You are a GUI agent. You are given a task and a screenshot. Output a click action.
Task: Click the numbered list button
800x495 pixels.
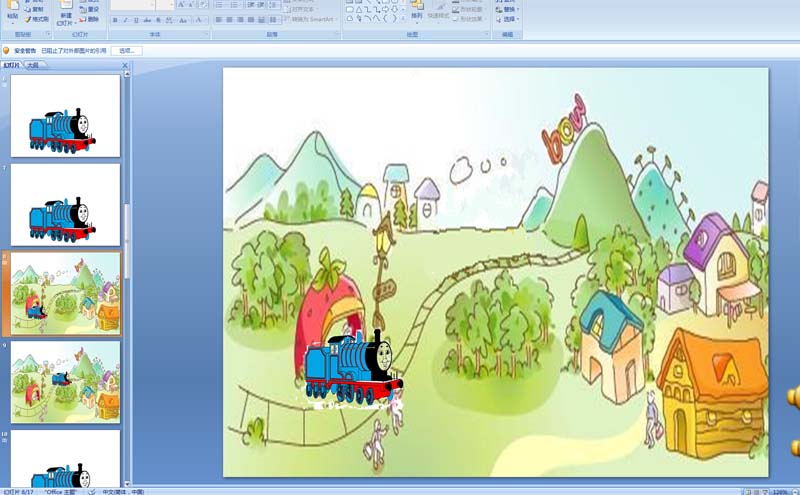click(x=235, y=5)
